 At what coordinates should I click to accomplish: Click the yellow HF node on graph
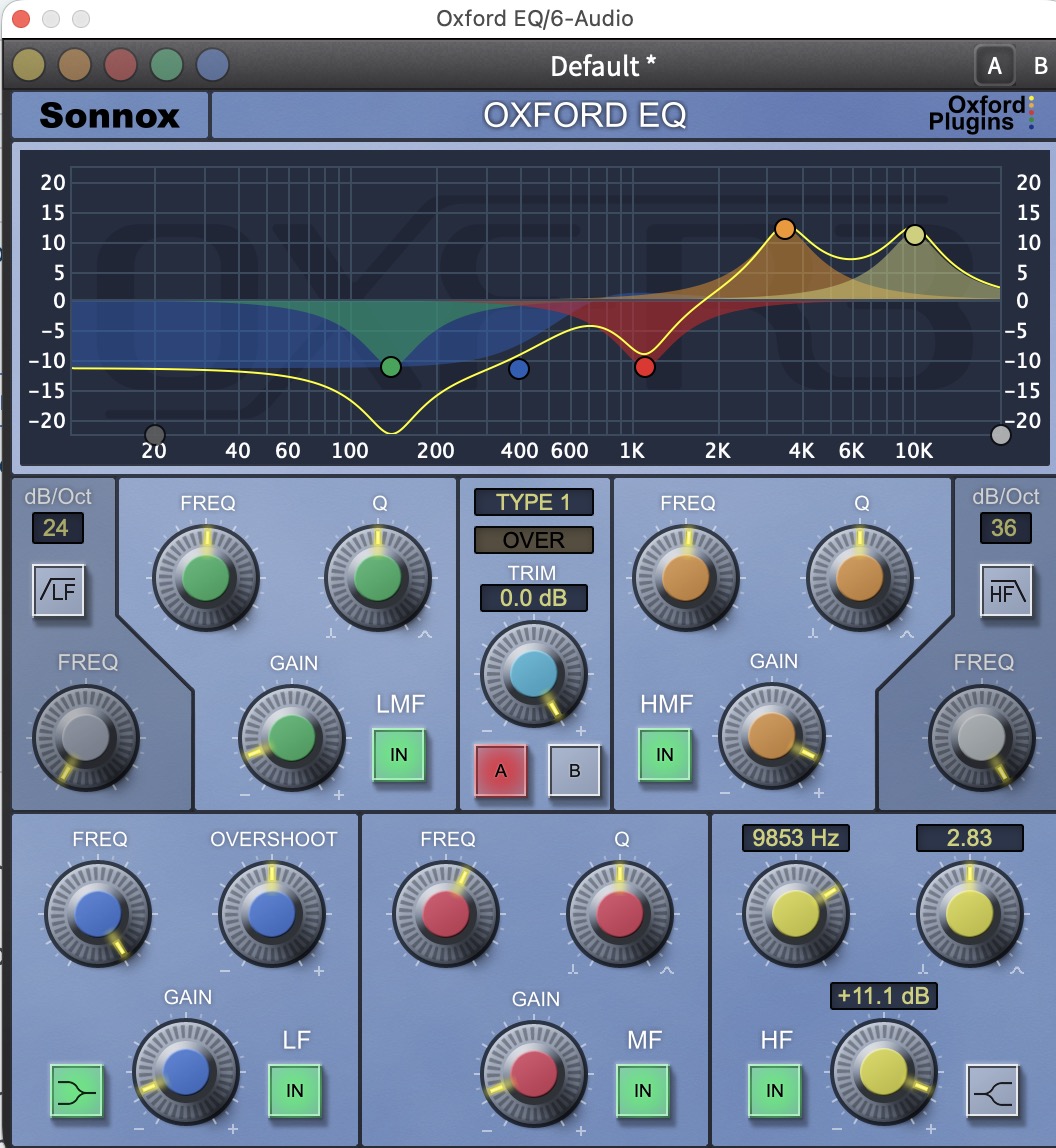[x=915, y=235]
